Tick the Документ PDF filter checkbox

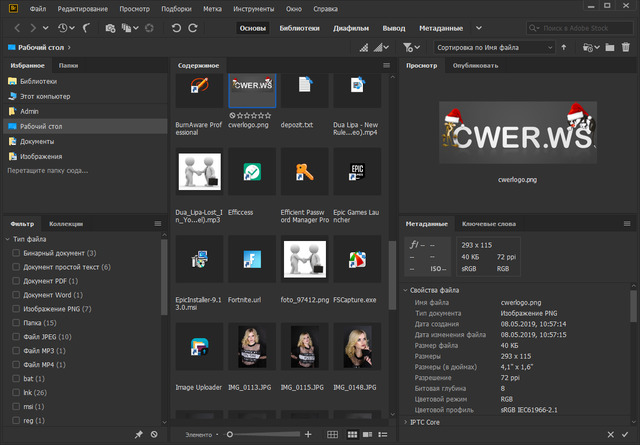[x=16, y=281]
